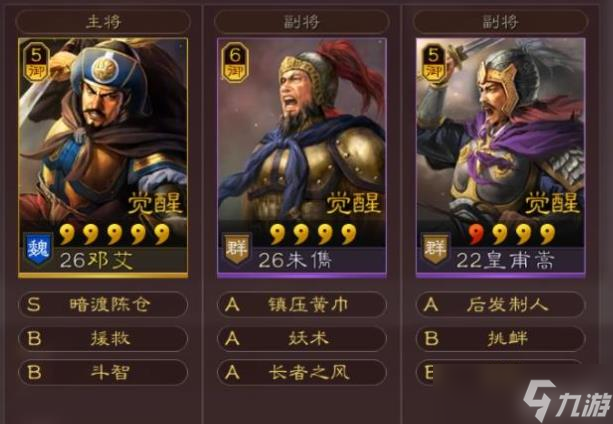613x424 pixels.
Task: Click the red star on 皇甫嵩's card
Action: coord(476,234)
